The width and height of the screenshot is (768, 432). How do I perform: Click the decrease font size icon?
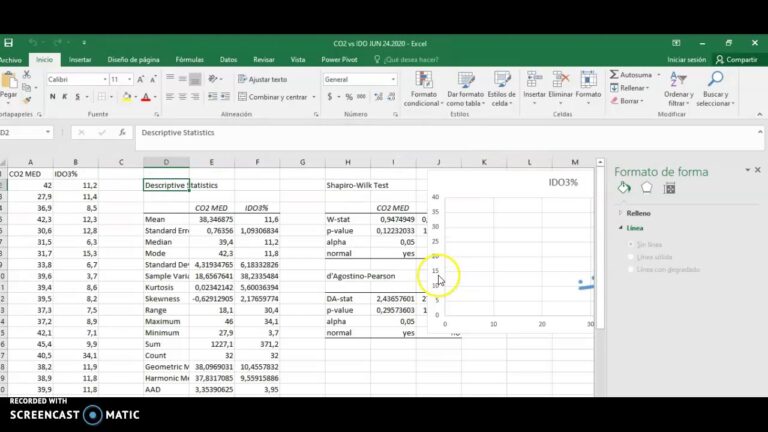pos(153,79)
